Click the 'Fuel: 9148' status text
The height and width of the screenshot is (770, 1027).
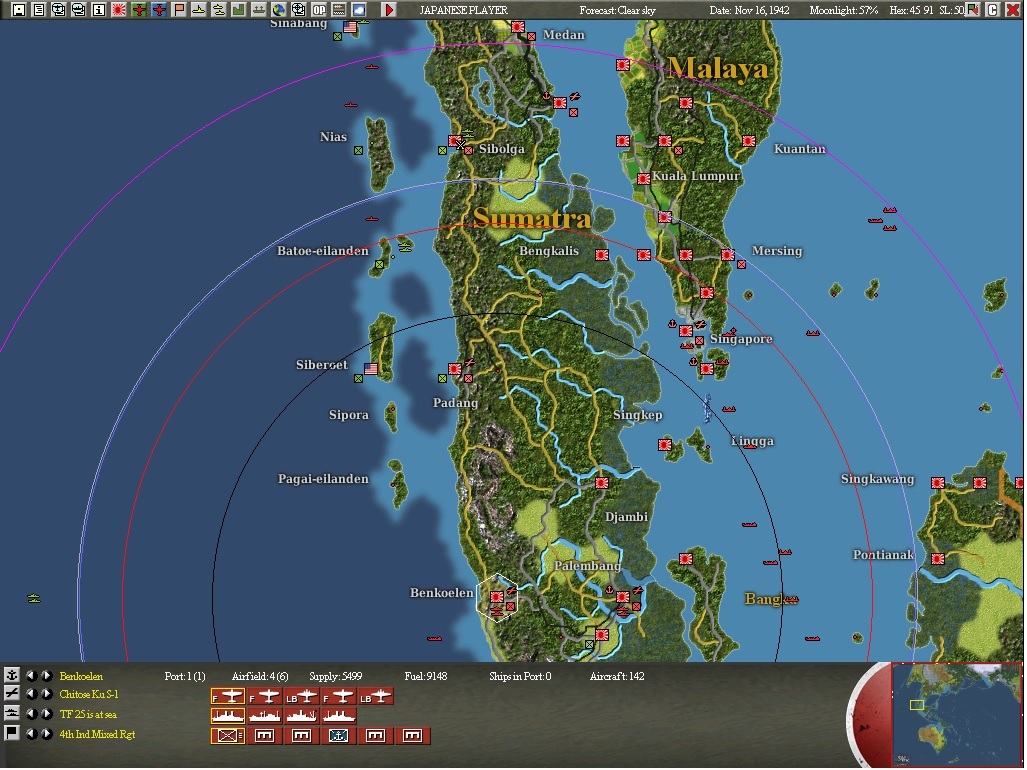(x=426, y=676)
